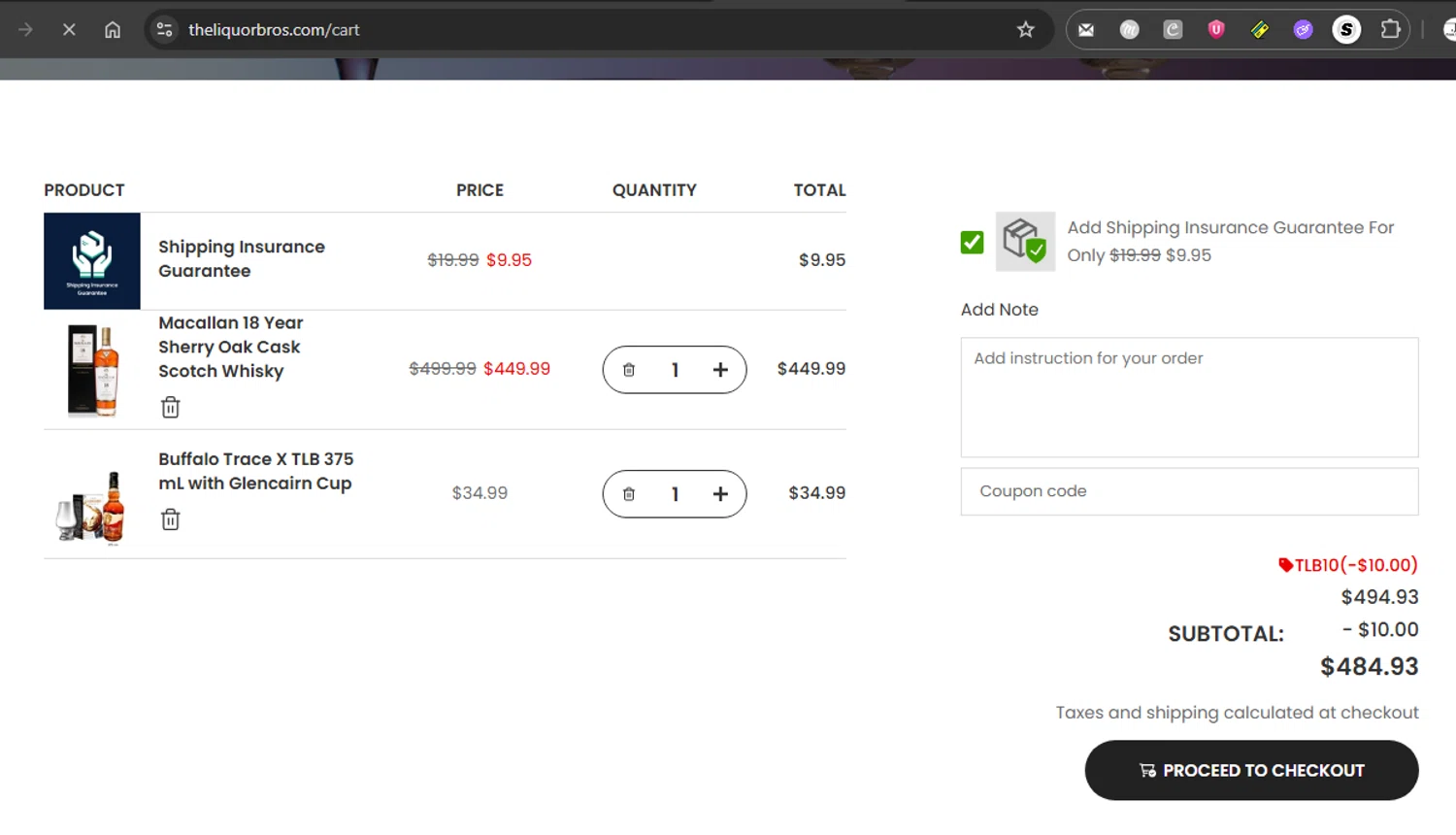Delete Buffalo Trace item using trash icon below name

click(x=171, y=519)
